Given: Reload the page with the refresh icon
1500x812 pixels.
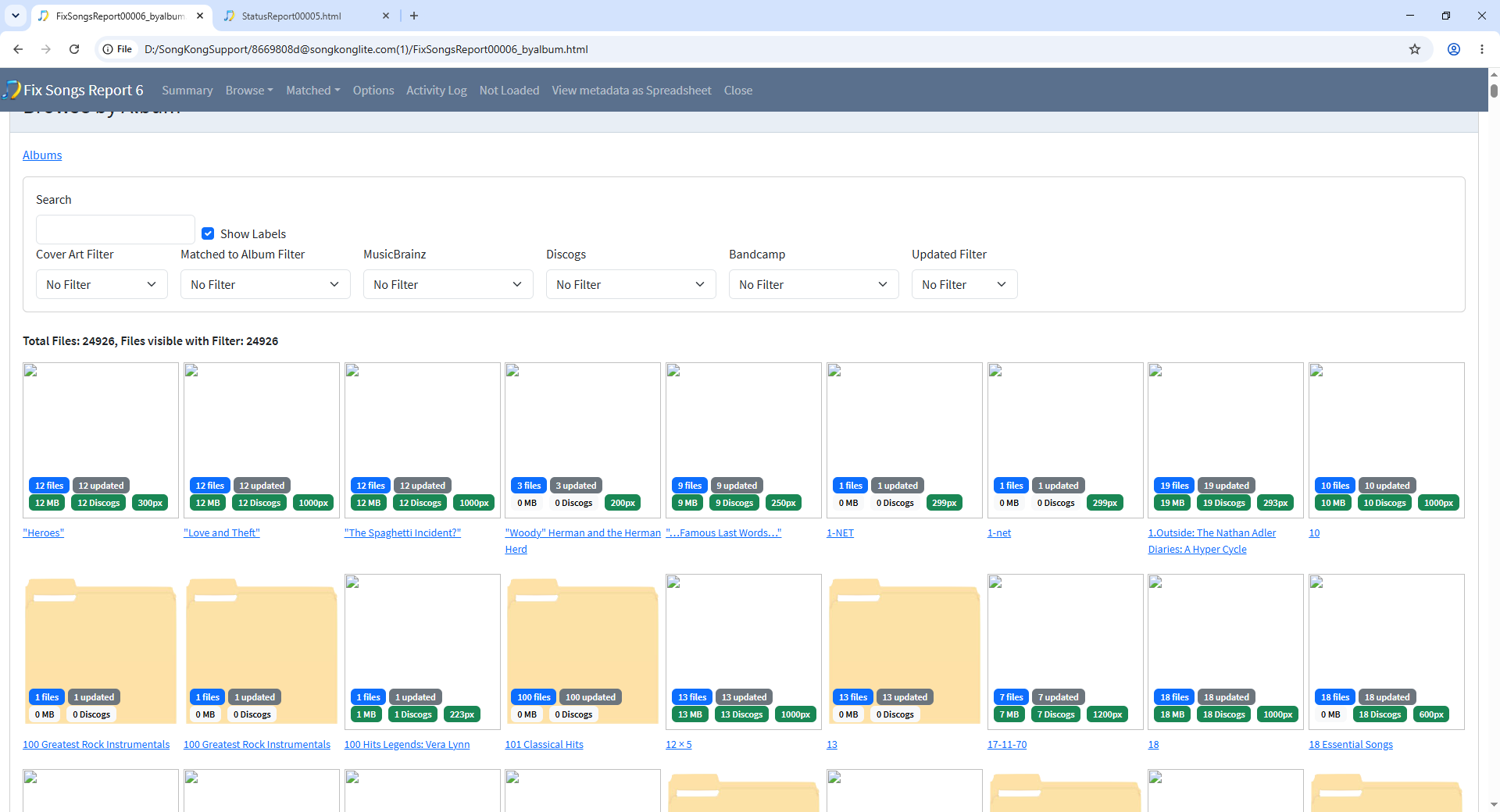Looking at the screenshot, I should [x=74, y=49].
